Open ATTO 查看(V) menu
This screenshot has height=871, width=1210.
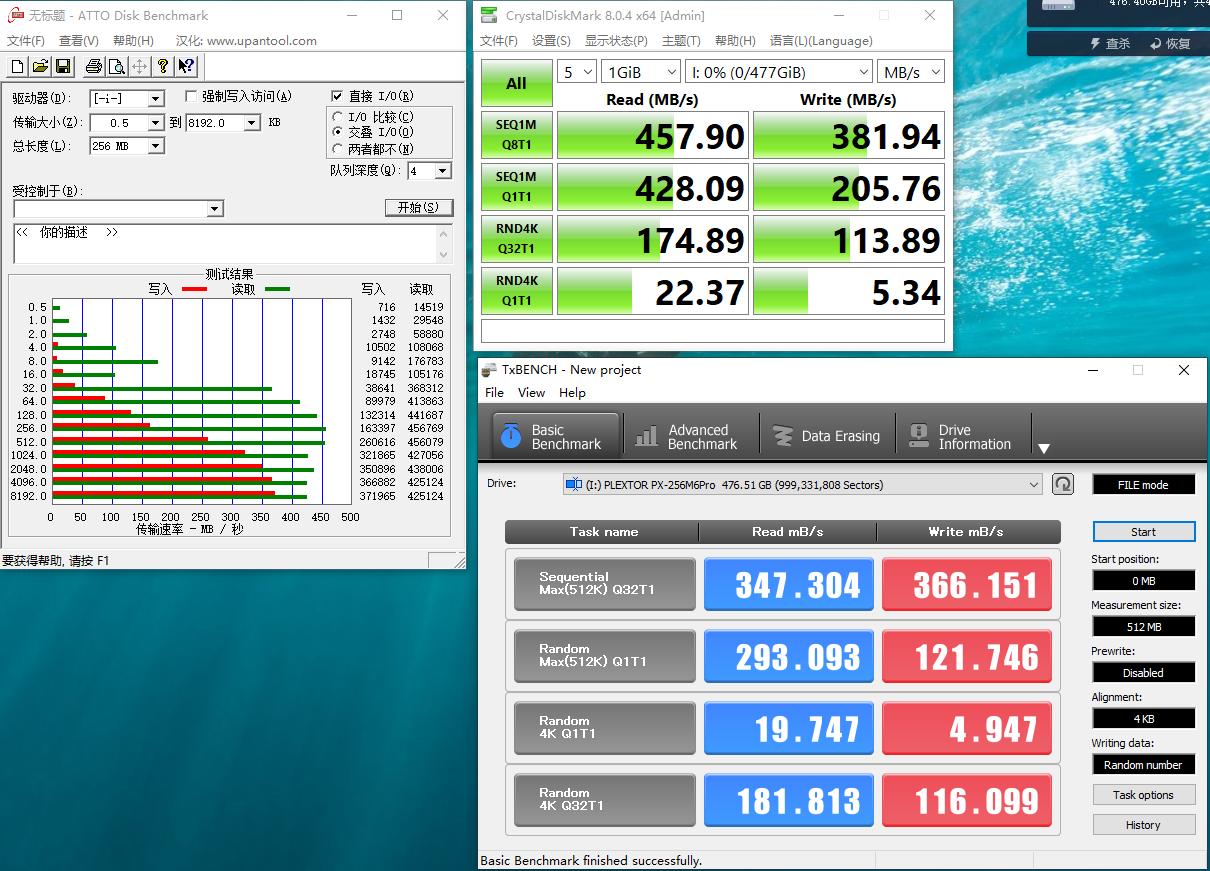point(79,41)
